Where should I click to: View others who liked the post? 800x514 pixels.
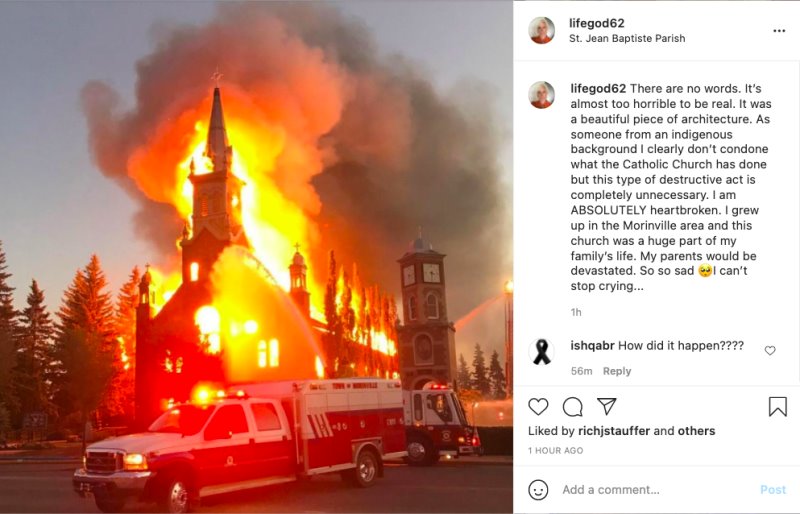696,431
